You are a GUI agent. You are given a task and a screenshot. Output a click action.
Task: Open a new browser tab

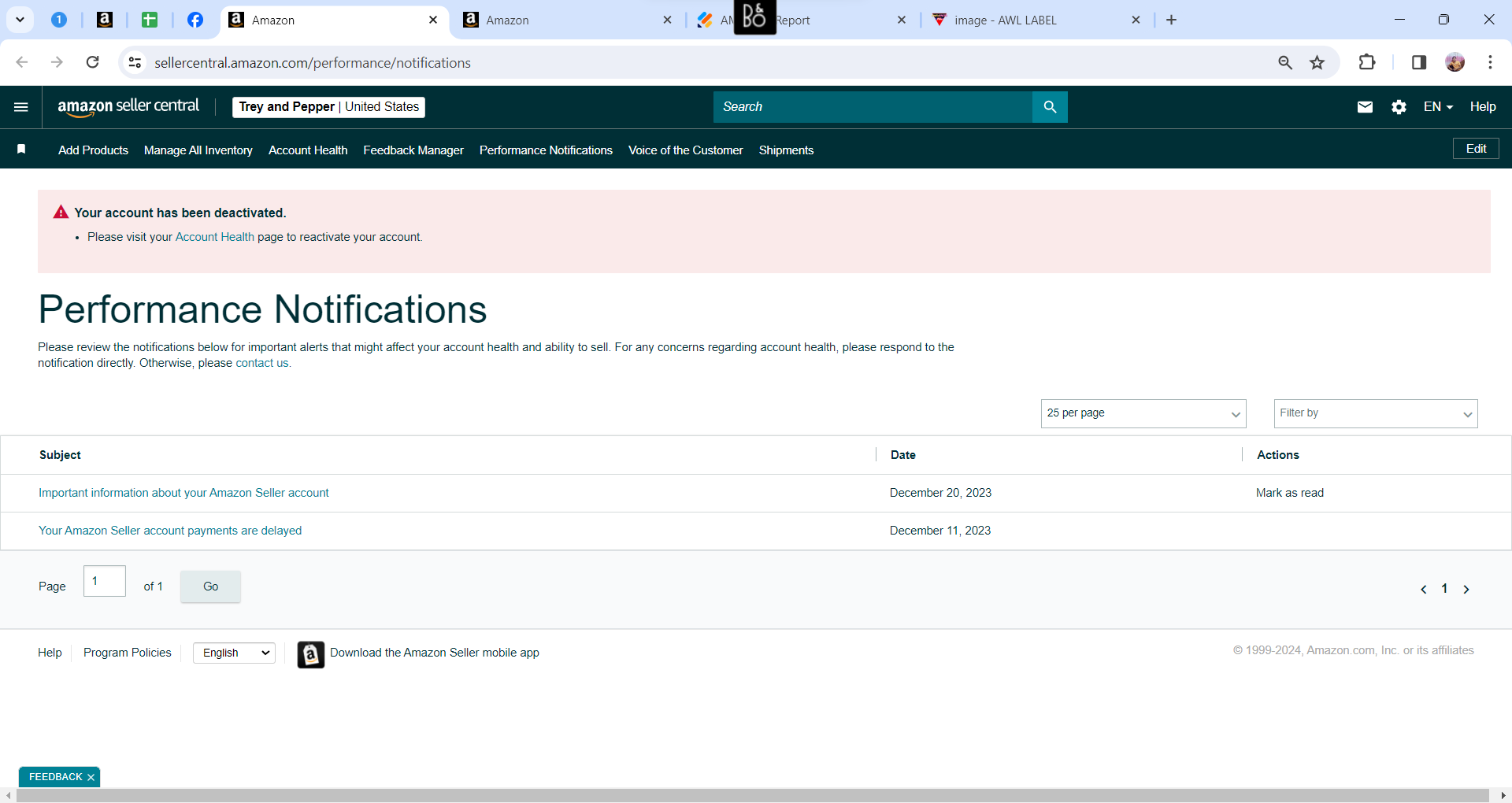pyautogui.click(x=1171, y=20)
